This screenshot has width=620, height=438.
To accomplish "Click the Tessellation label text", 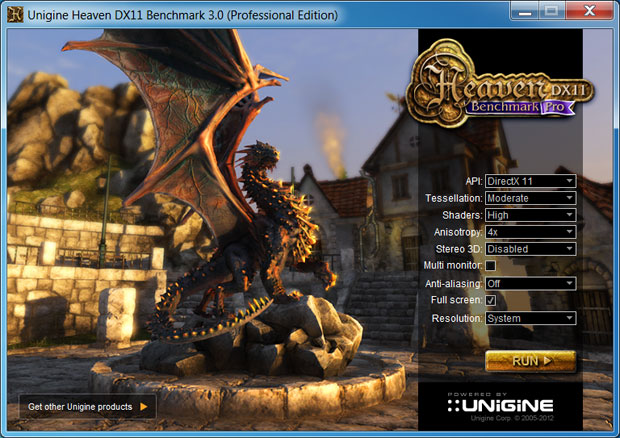I will (x=454, y=198).
